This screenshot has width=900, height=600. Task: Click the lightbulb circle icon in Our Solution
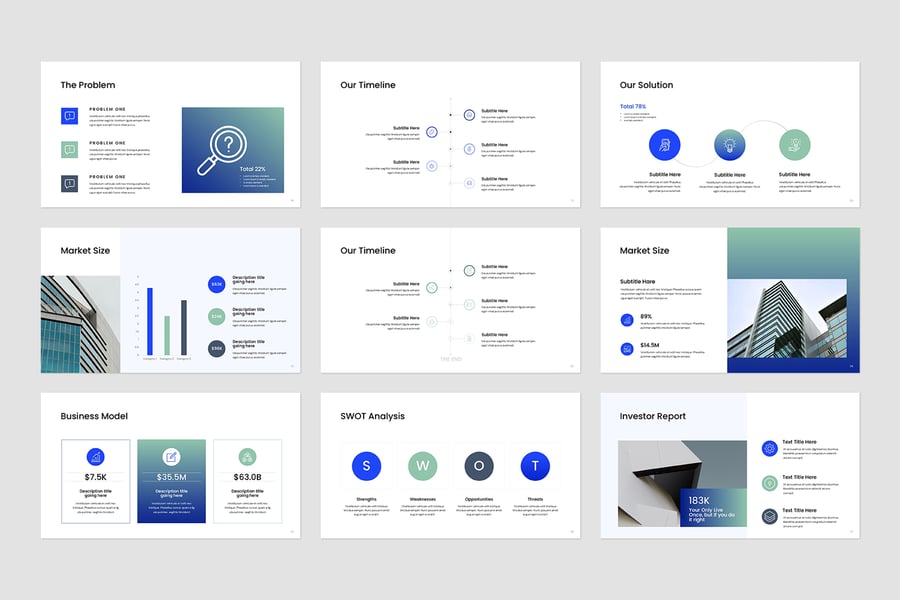pos(730,146)
